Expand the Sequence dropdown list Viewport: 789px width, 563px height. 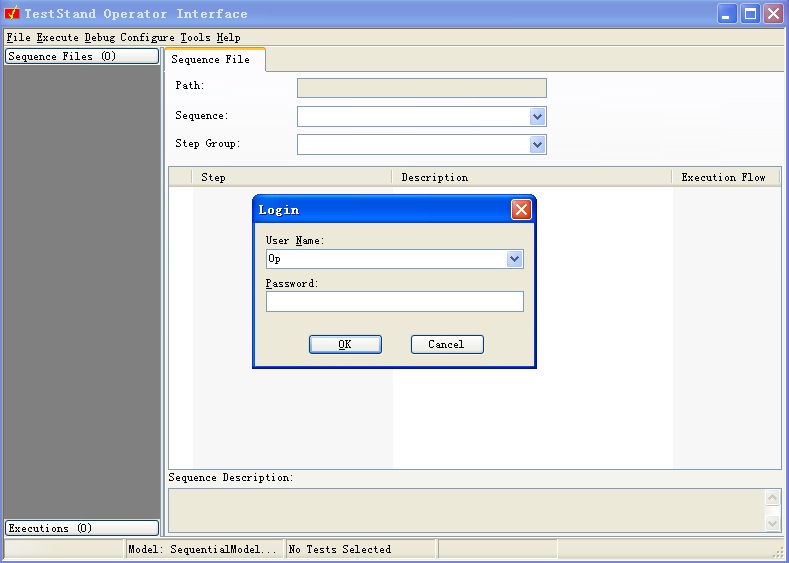pyautogui.click(x=537, y=117)
